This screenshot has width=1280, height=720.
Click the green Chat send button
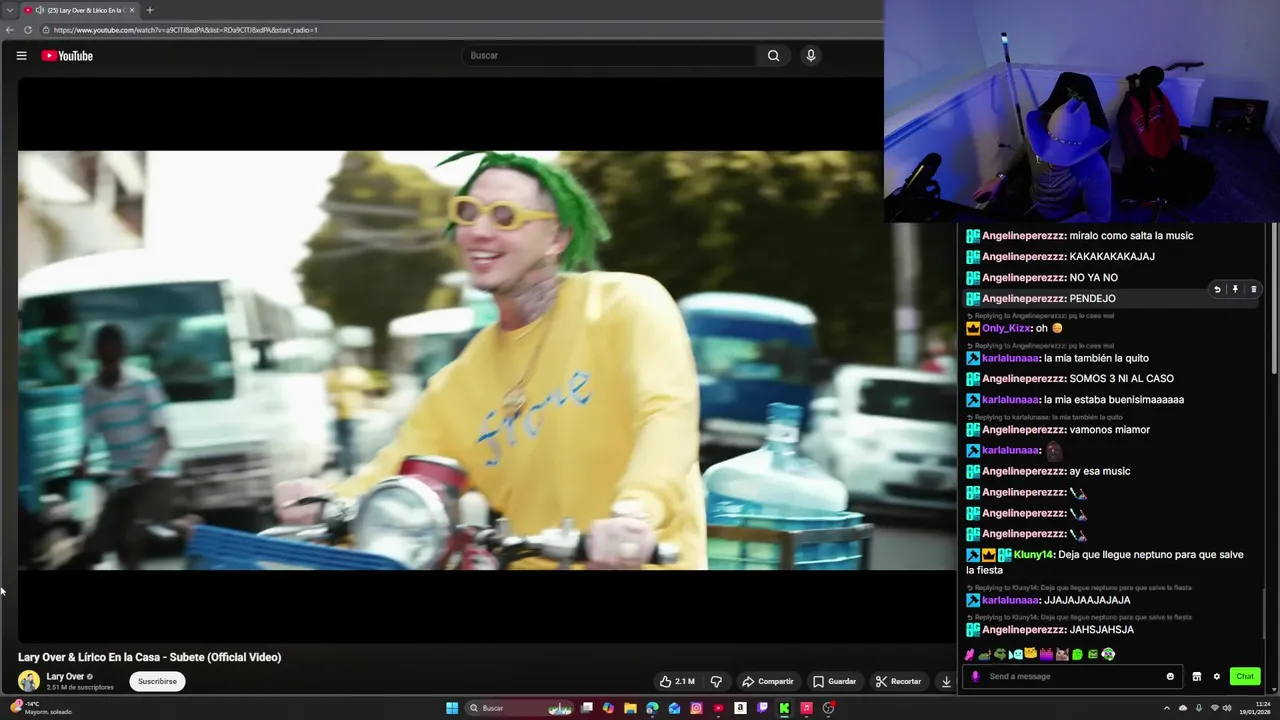pyautogui.click(x=1245, y=676)
